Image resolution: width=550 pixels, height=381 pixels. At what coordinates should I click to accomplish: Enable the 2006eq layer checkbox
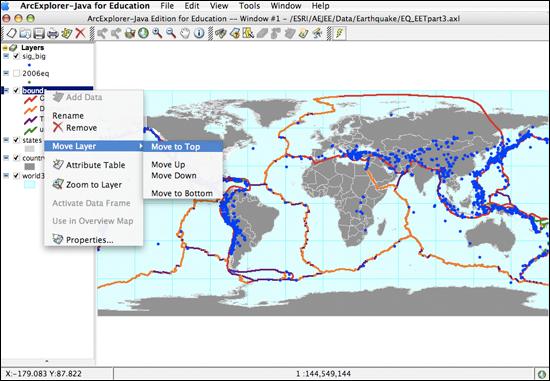[16, 73]
